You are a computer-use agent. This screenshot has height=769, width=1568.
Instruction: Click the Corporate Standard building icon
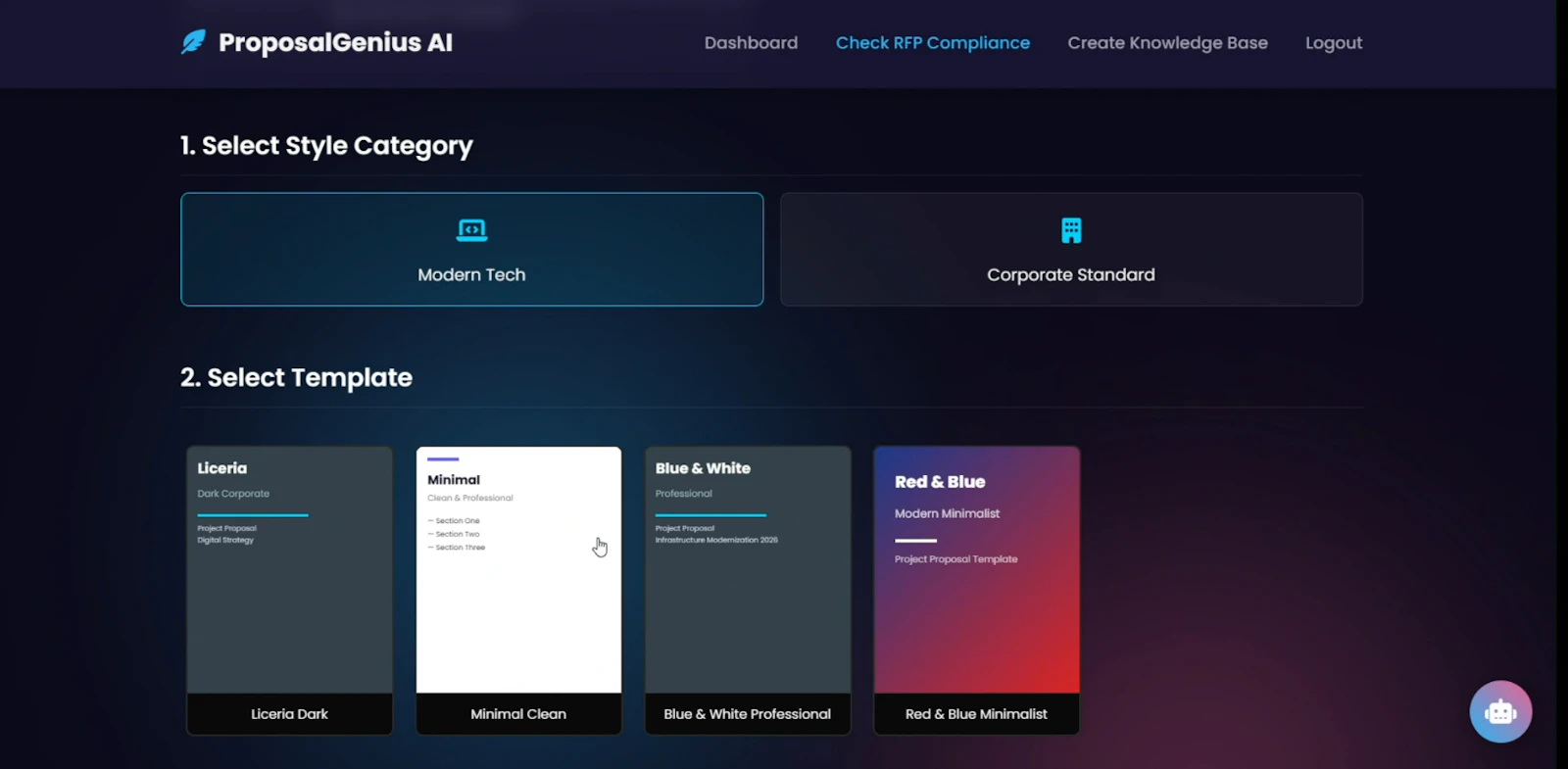point(1071,230)
